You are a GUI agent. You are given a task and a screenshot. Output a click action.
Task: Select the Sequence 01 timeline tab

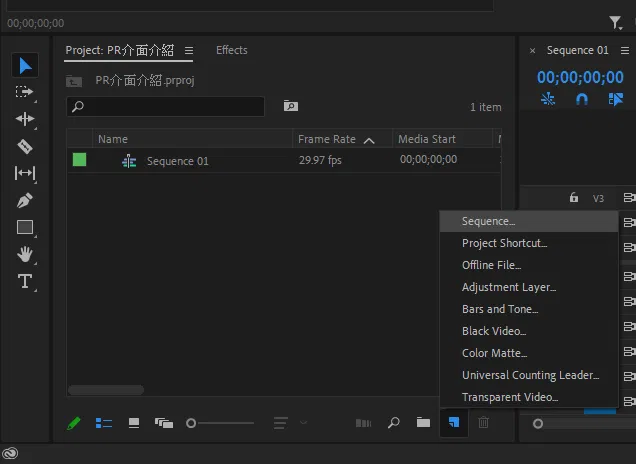pos(577,50)
